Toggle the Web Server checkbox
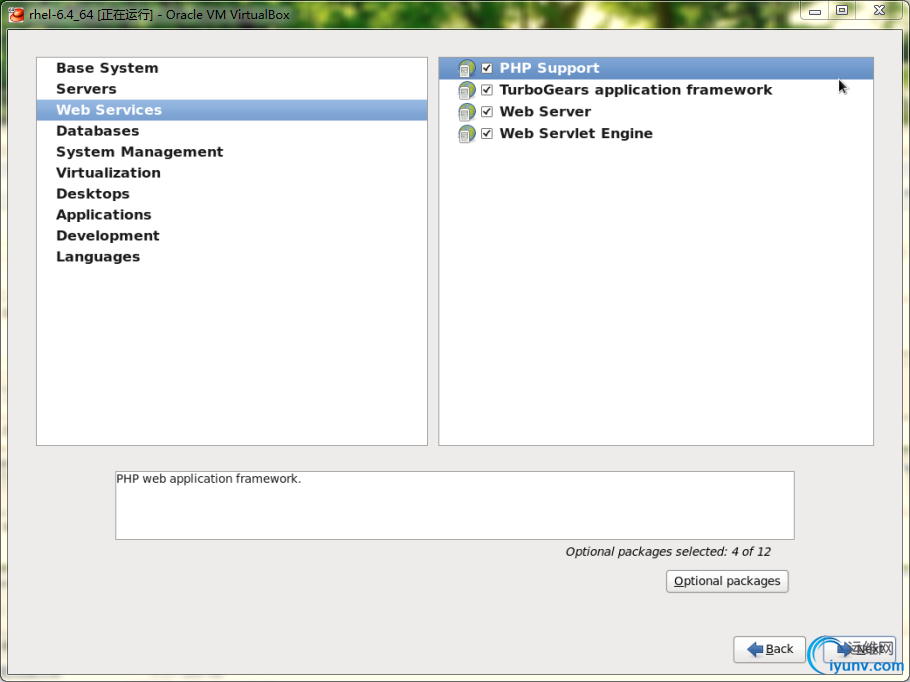The width and height of the screenshot is (910, 682). tap(487, 111)
